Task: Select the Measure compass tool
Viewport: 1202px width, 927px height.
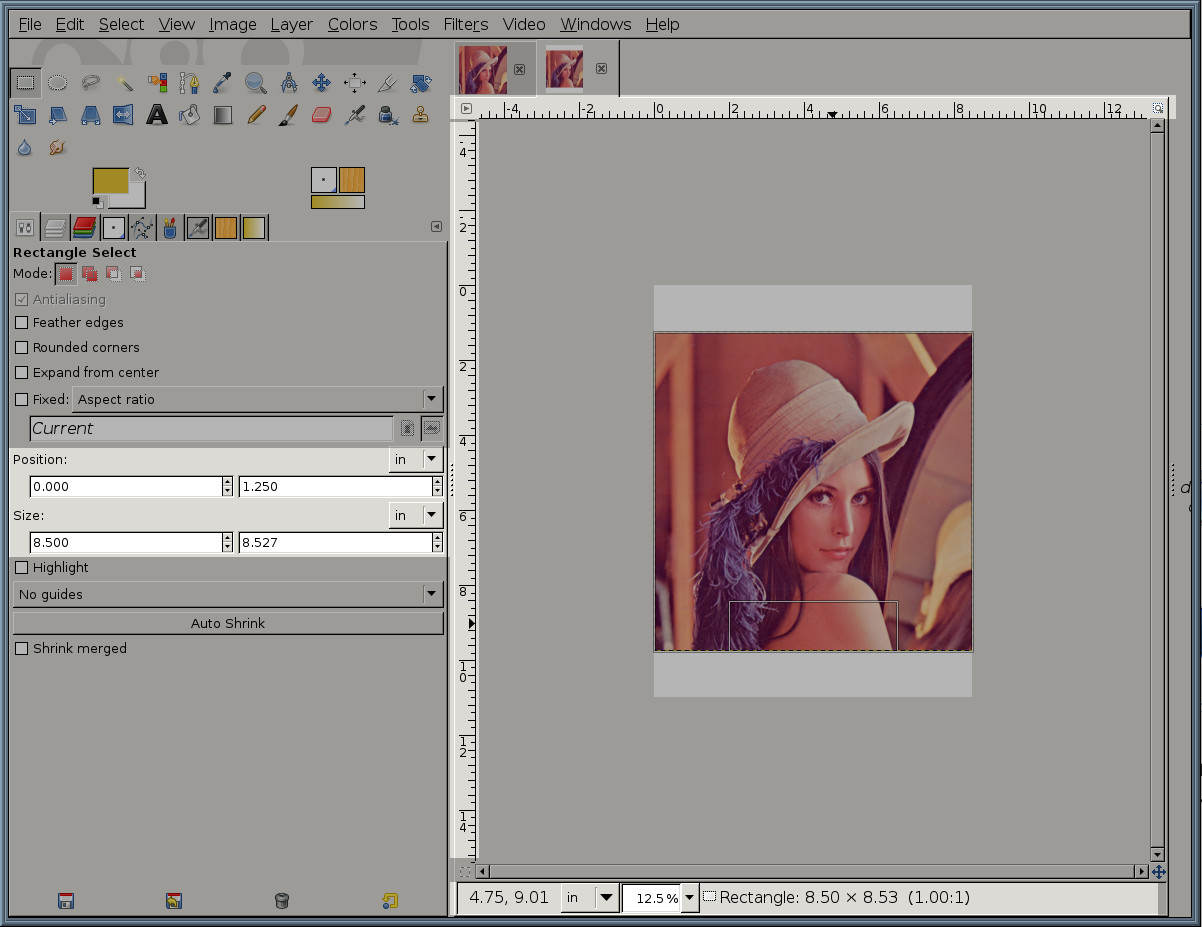Action: (x=289, y=82)
